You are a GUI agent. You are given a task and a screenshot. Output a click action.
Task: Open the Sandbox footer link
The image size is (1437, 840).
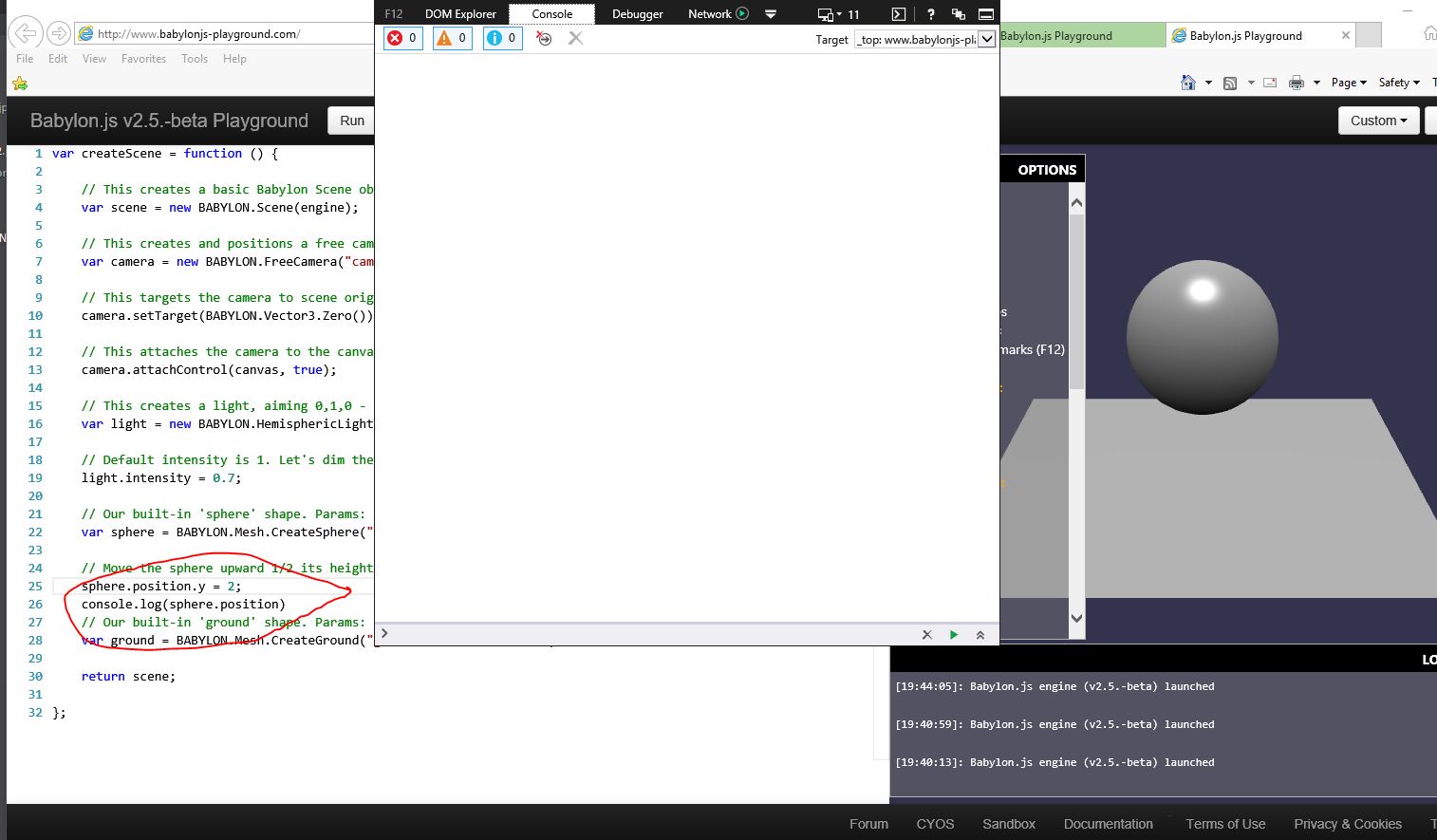tap(1009, 824)
